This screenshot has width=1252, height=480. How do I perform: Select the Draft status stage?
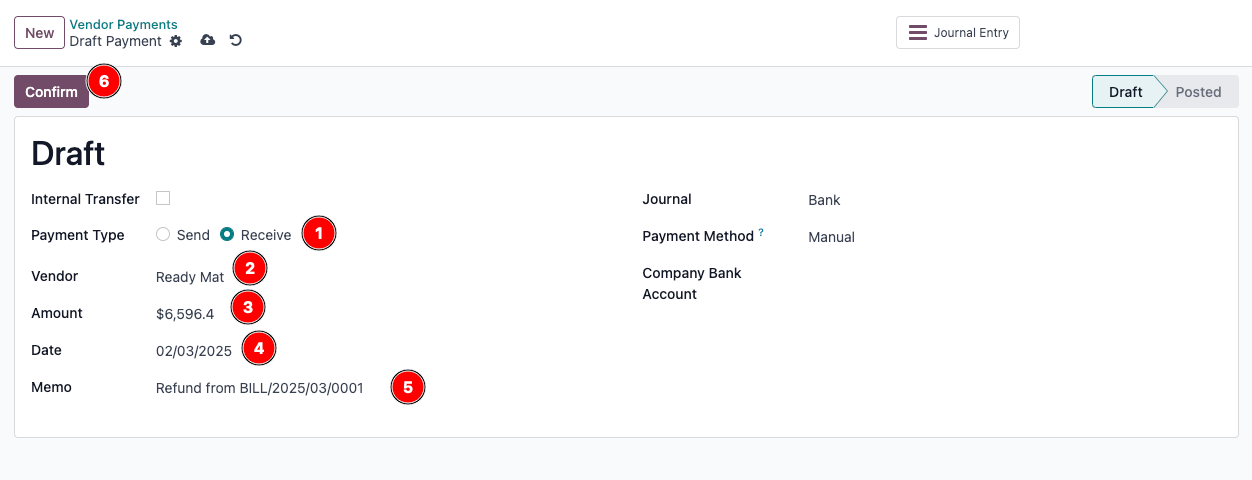[x=1125, y=92]
